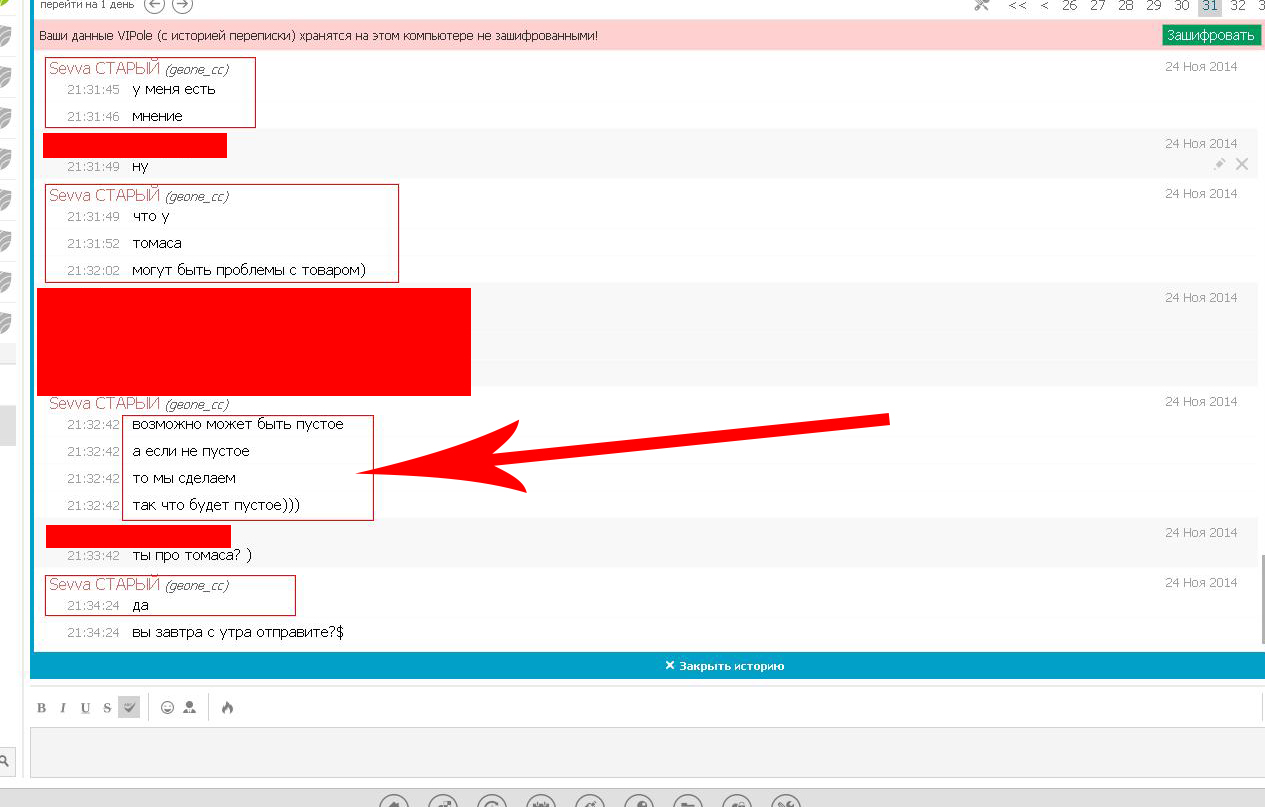Enable strikethrough formatting
1265x807 pixels.
tap(107, 708)
